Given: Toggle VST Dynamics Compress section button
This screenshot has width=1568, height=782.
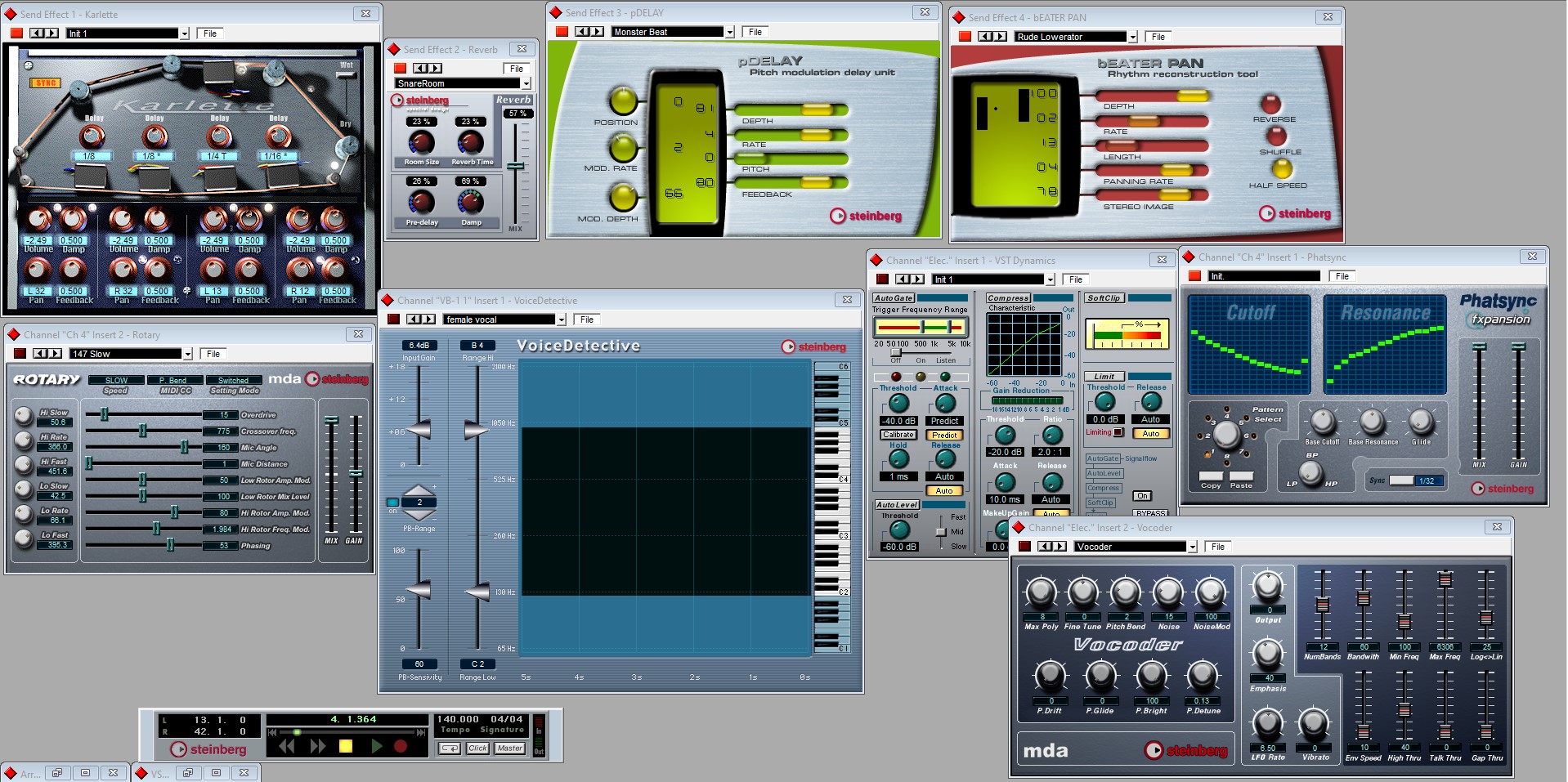Looking at the screenshot, I should 1008,298.
